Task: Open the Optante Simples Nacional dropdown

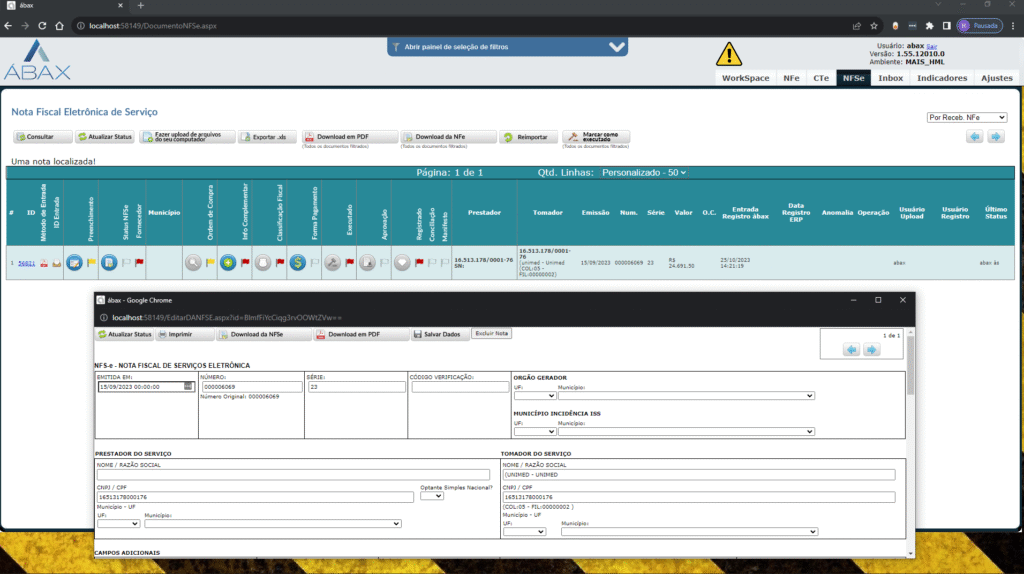Action: [431, 496]
